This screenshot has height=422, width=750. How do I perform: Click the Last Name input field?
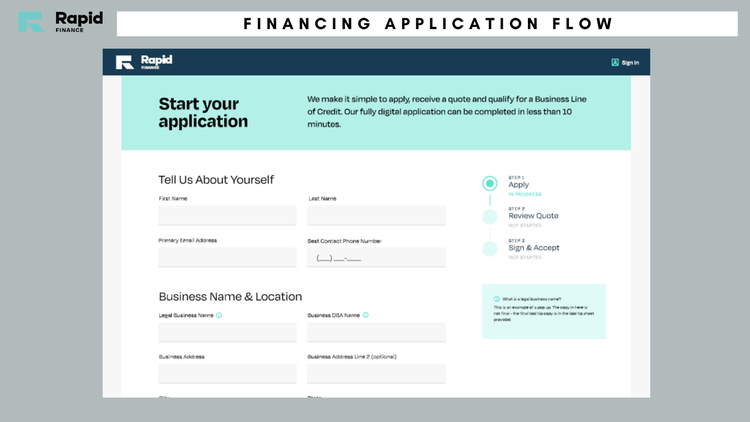click(376, 215)
